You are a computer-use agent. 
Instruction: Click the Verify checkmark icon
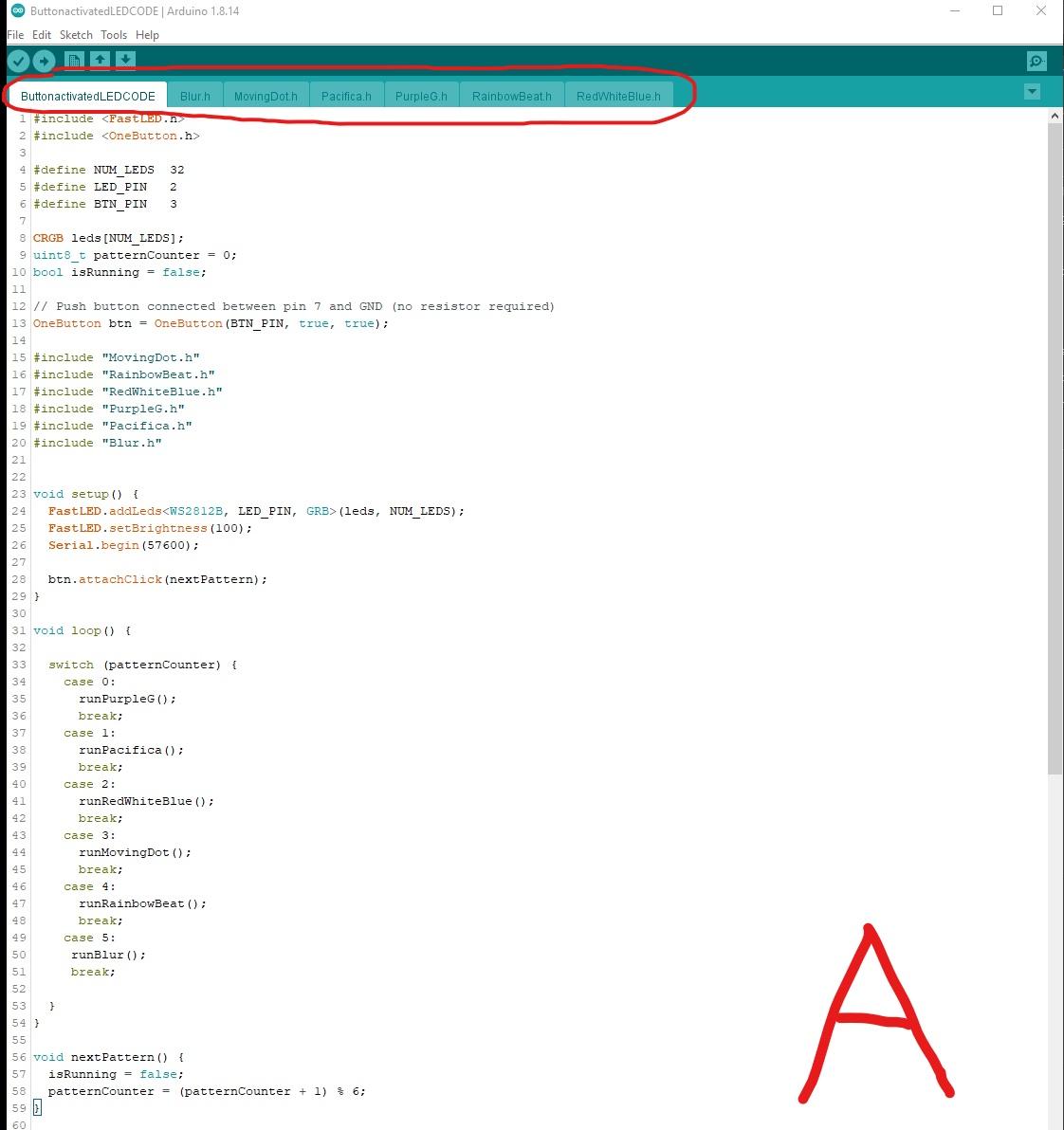19,60
